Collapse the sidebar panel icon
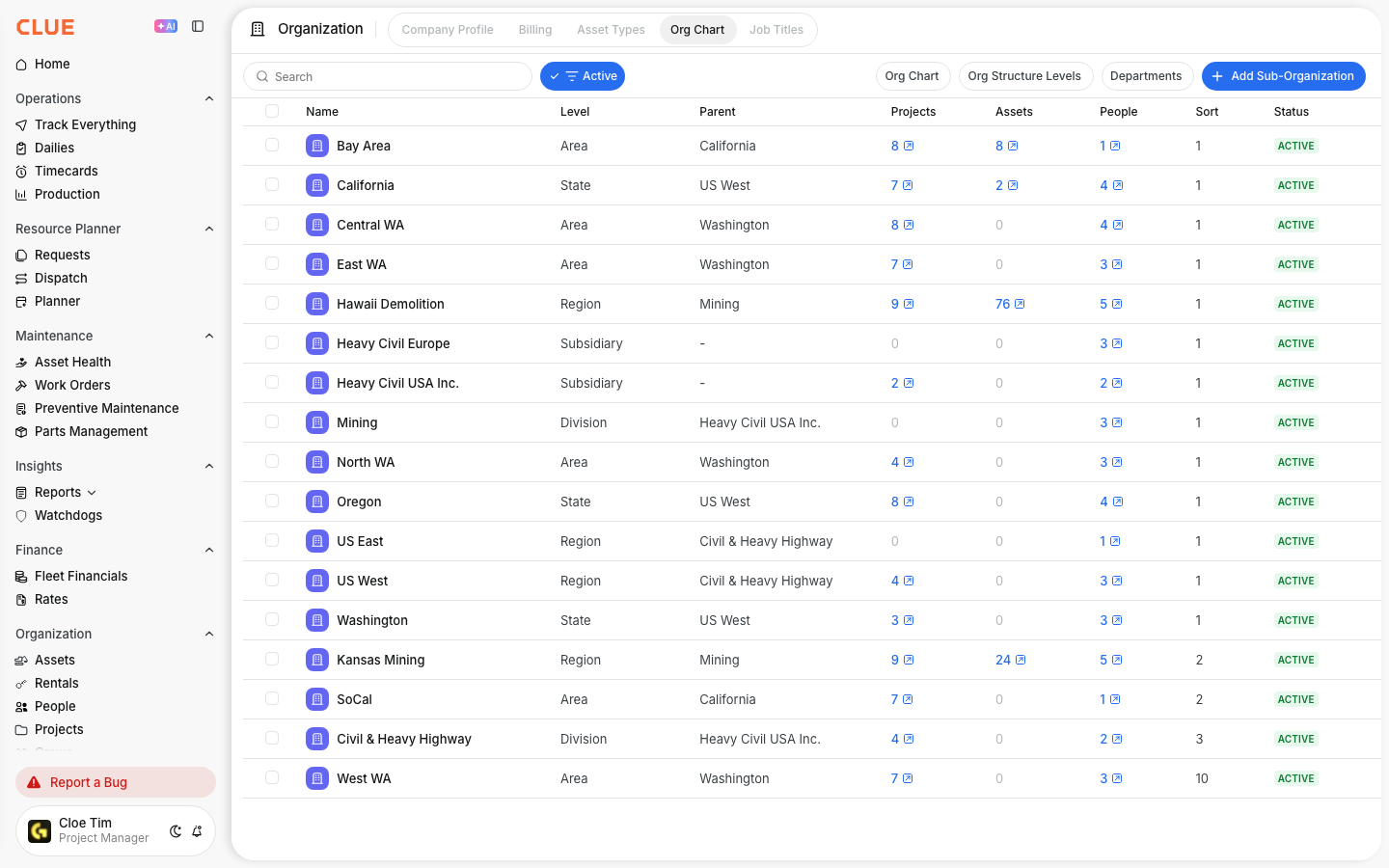 point(198,26)
